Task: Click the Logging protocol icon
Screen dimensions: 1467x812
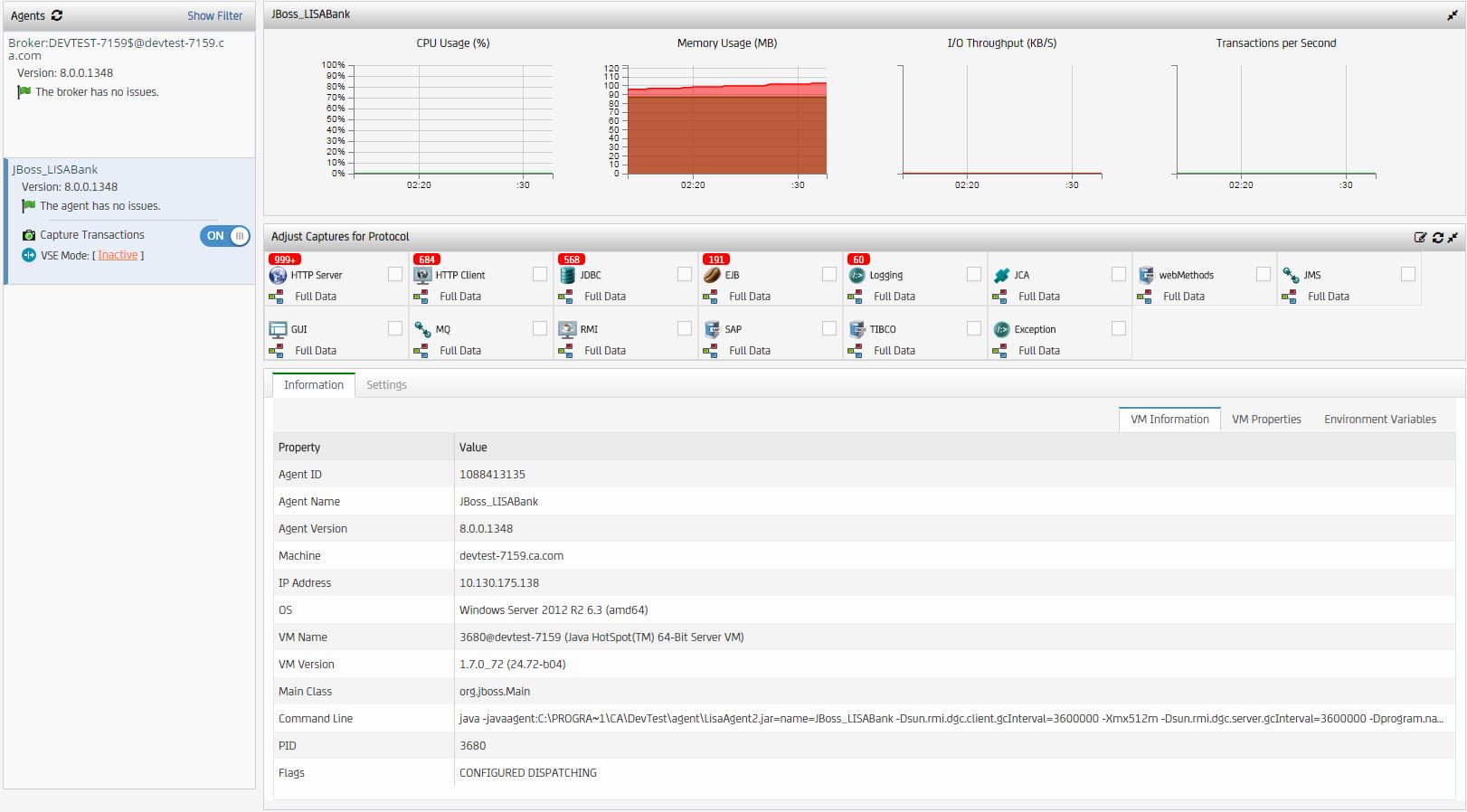Action: pos(857,275)
